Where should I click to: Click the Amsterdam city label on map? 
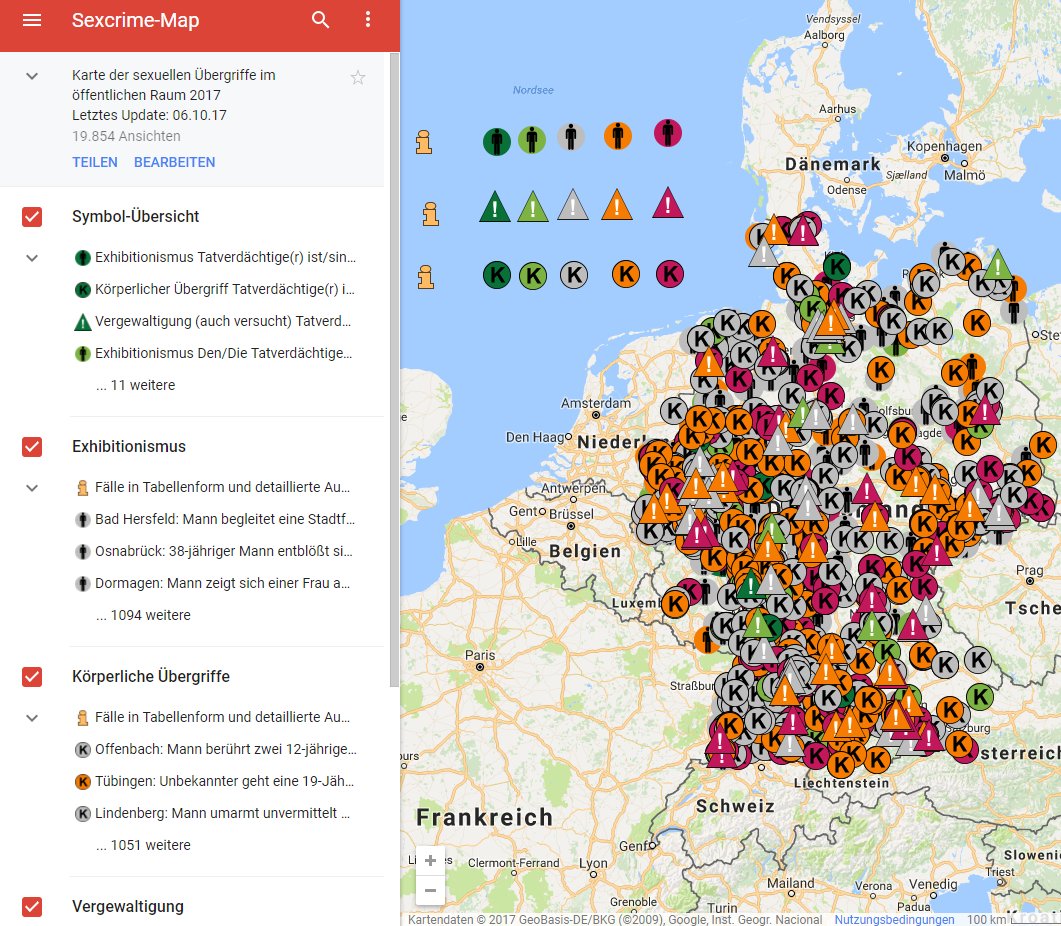[x=595, y=403]
